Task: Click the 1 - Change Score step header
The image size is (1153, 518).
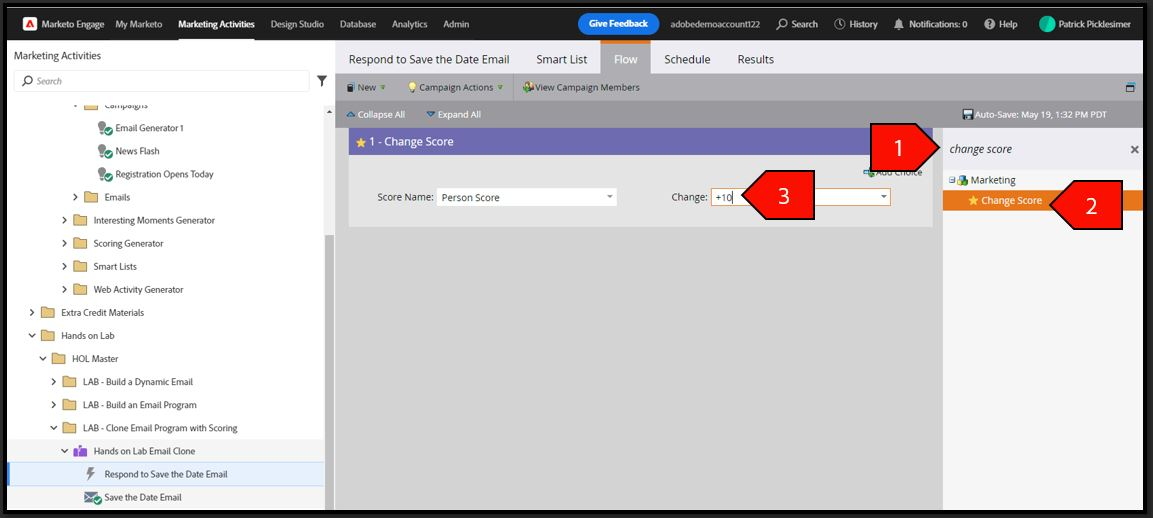Action: (640, 142)
